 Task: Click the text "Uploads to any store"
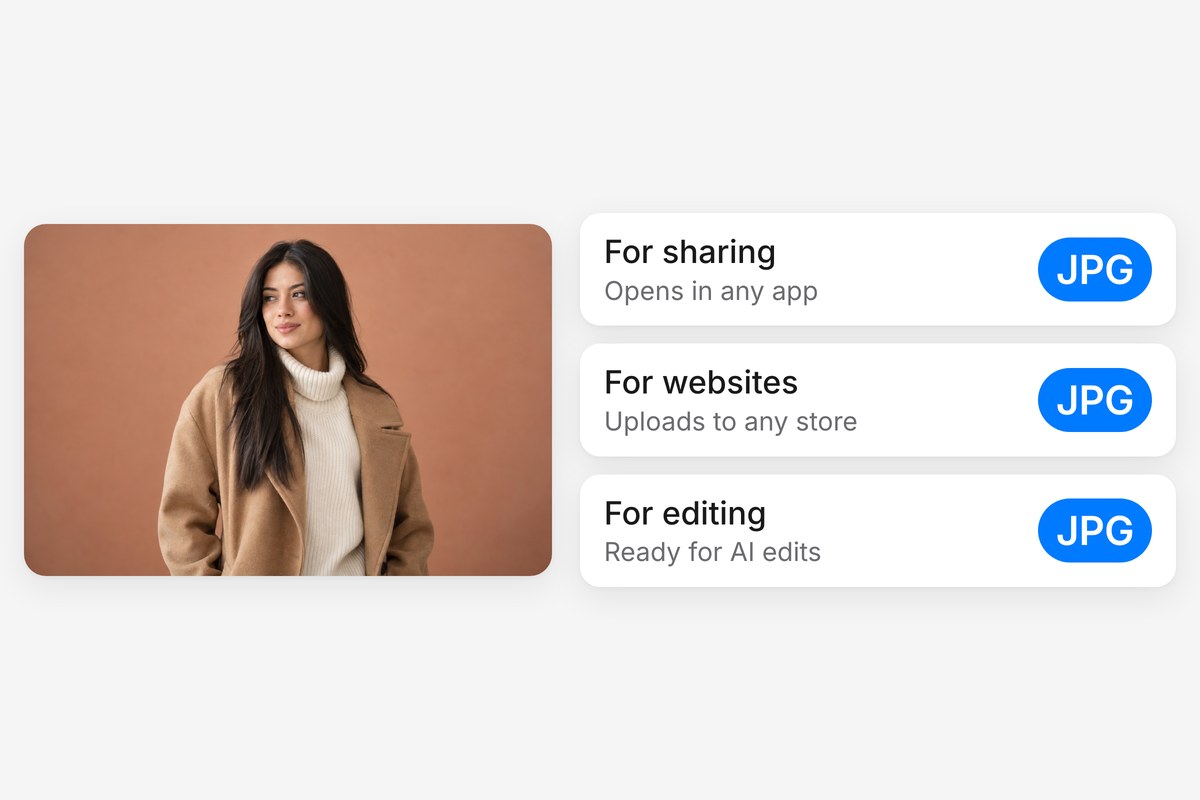[731, 422]
